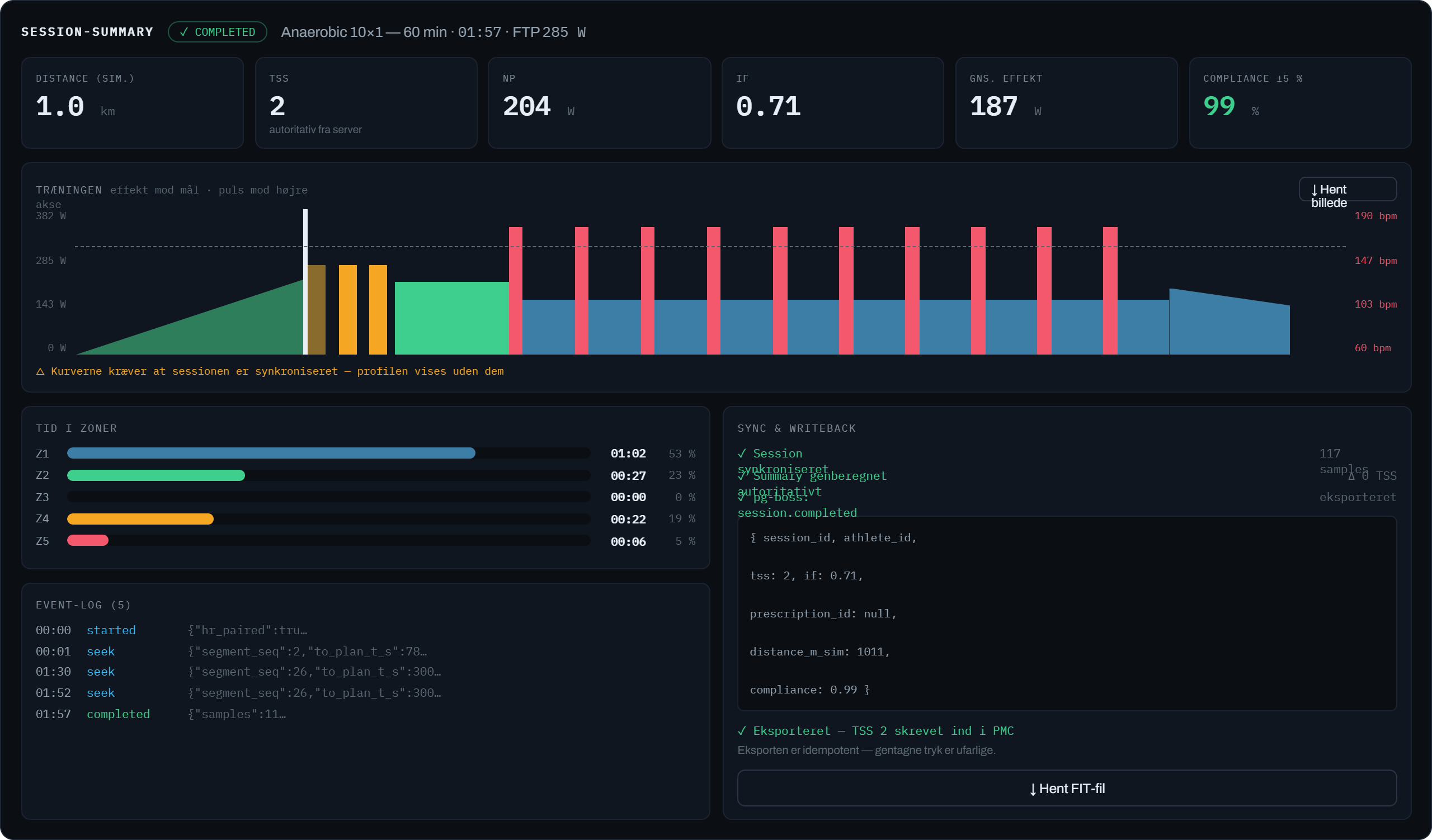Click the Z1 blue zone progress bar
Viewport: 1432px width, 840px height.
pos(271,453)
